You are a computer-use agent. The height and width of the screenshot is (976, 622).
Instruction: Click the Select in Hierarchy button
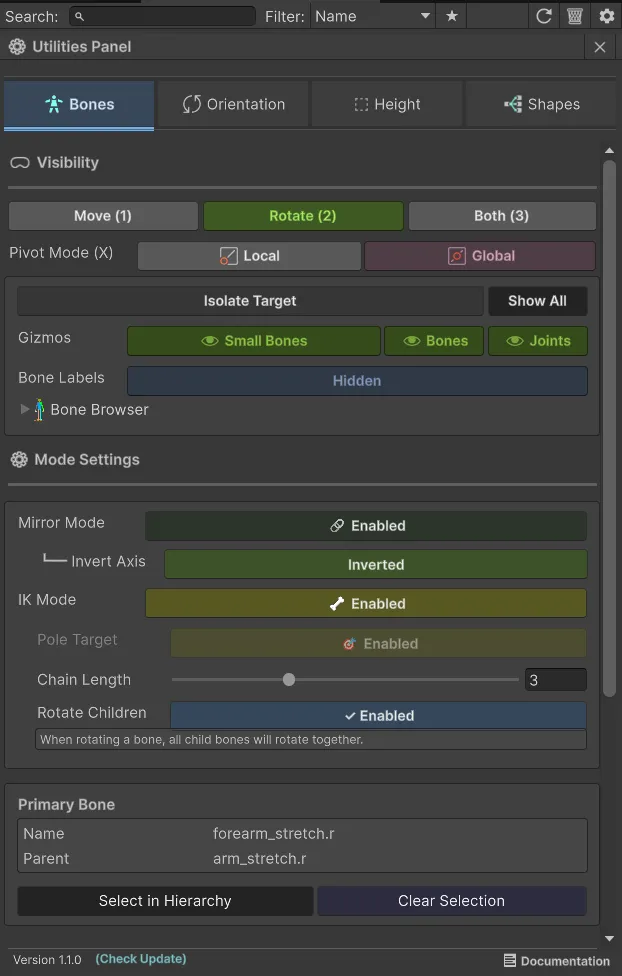(x=164, y=901)
